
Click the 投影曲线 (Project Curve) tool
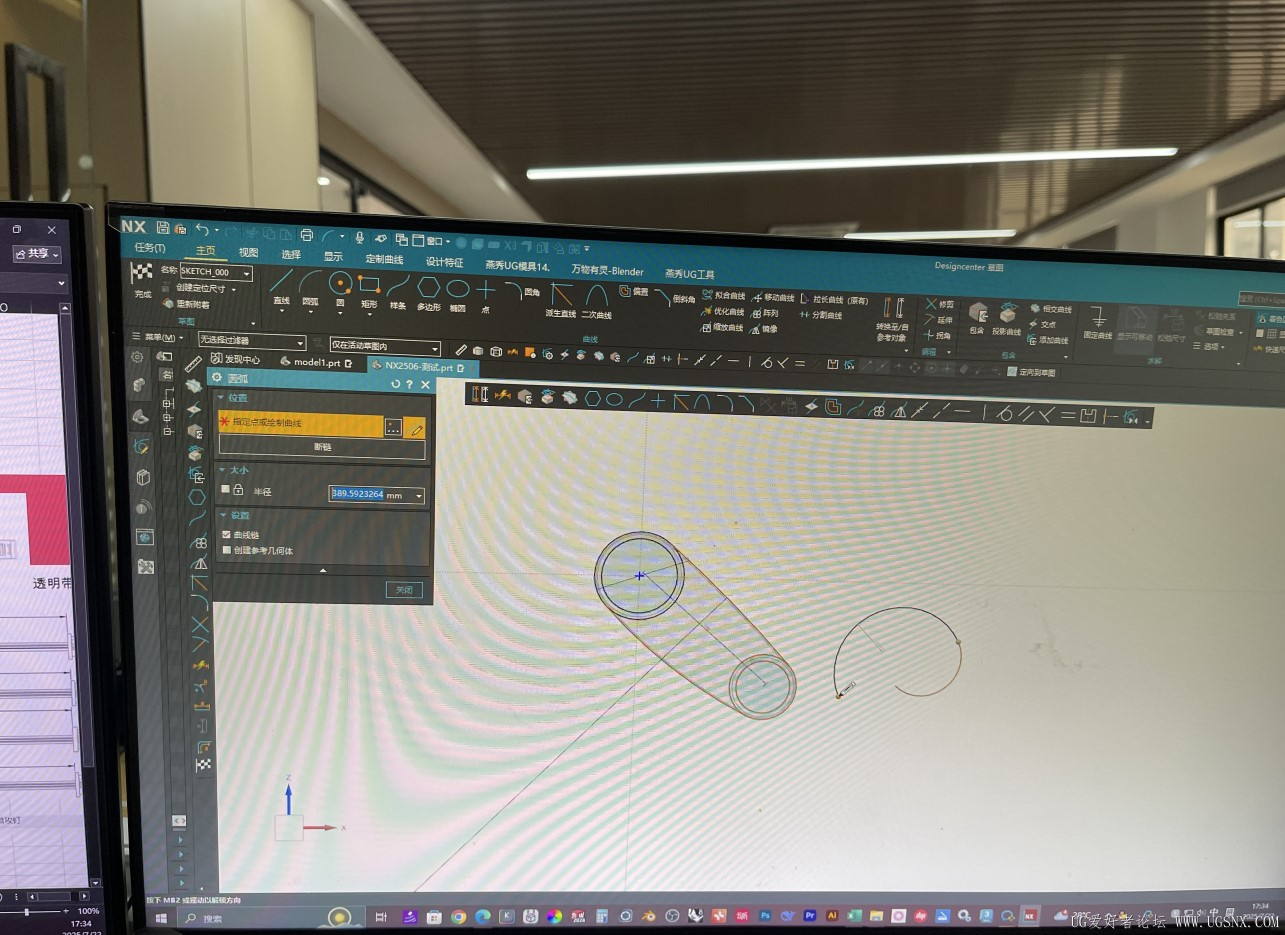(x=1007, y=319)
